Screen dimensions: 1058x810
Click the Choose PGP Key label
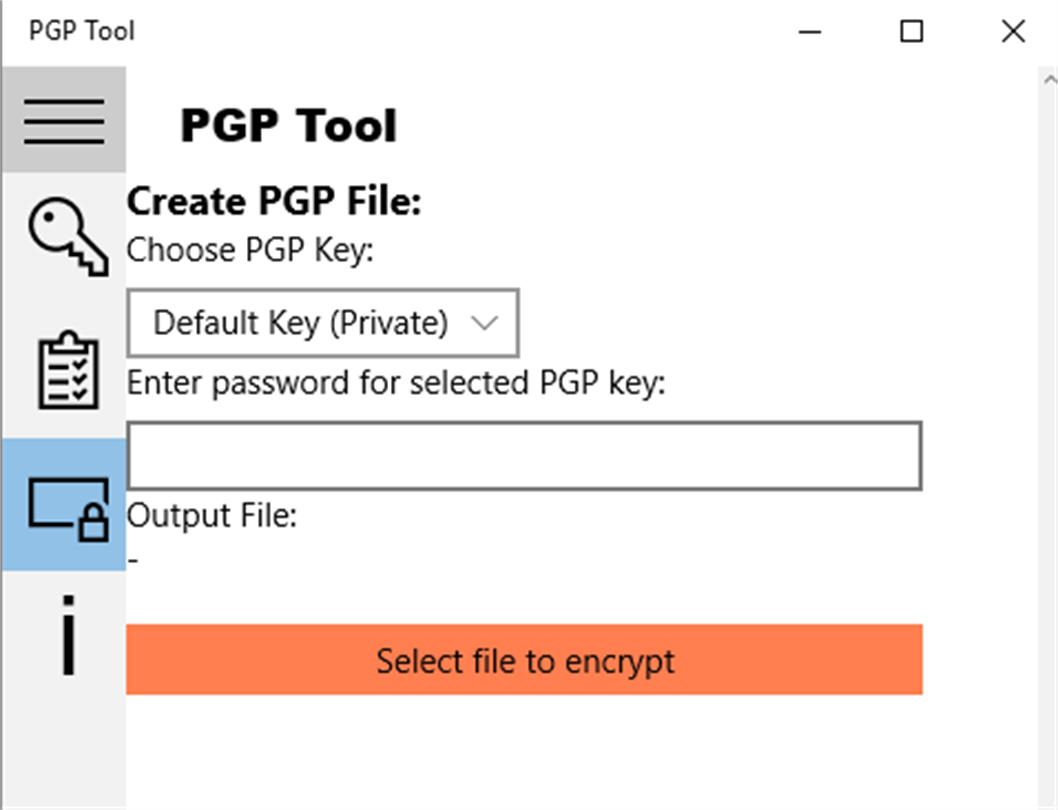pos(249,249)
